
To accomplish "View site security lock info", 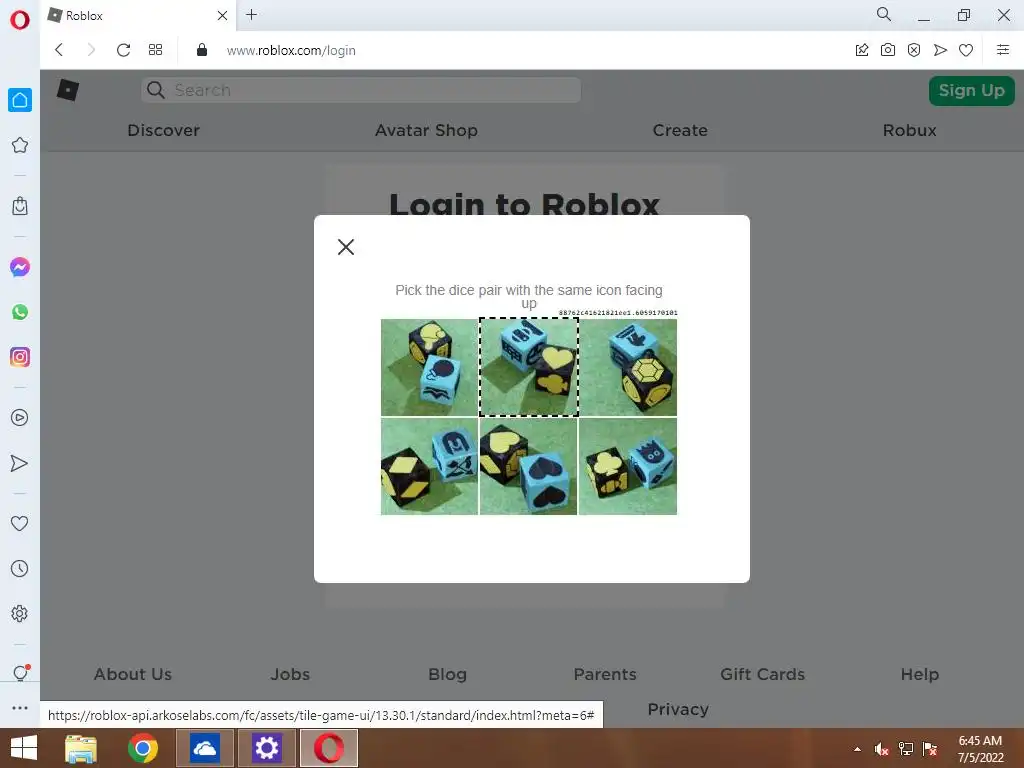I will point(202,50).
